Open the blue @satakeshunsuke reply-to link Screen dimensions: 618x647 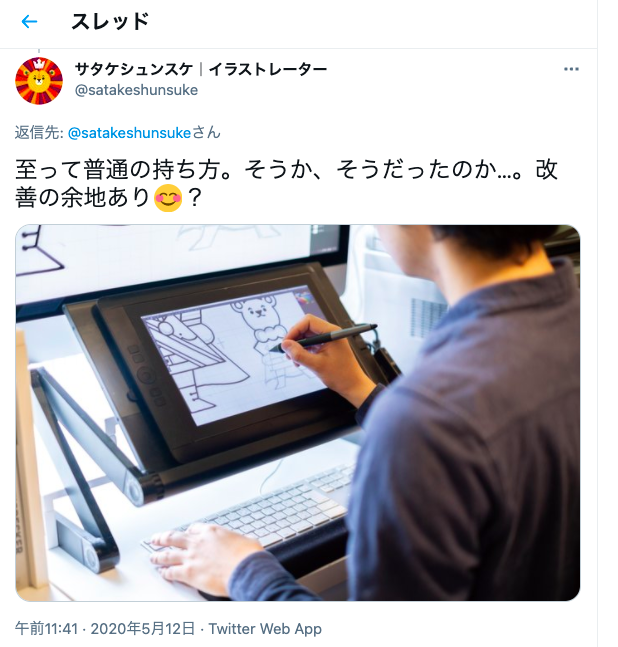click(x=129, y=133)
